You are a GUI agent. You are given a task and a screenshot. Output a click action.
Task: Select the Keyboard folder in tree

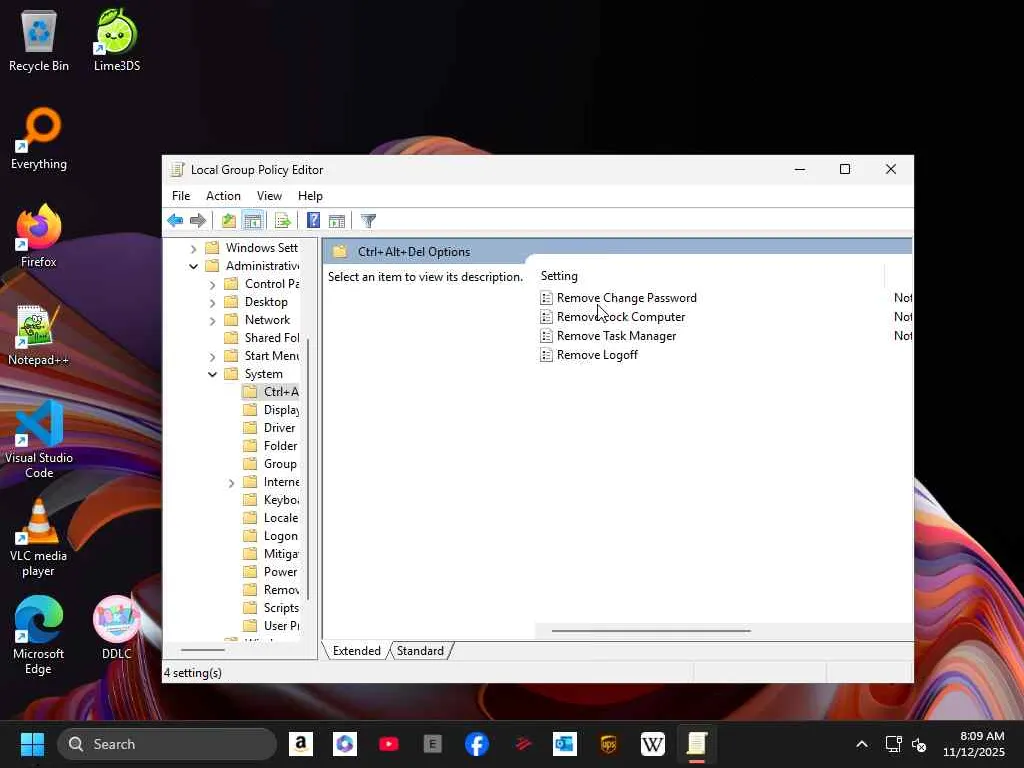point(270,500)
